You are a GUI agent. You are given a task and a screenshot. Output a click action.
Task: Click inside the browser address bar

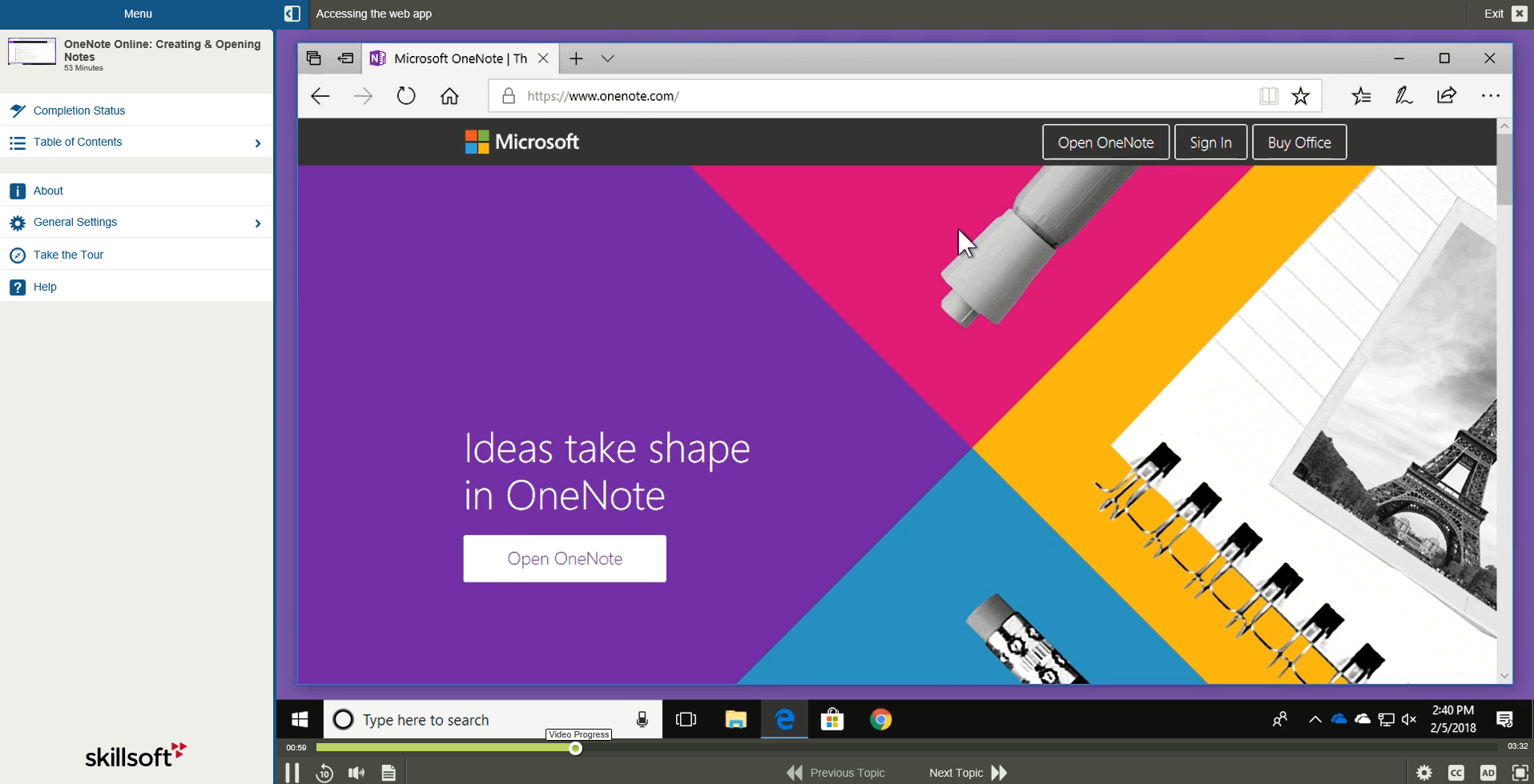(x=801, y=96)
